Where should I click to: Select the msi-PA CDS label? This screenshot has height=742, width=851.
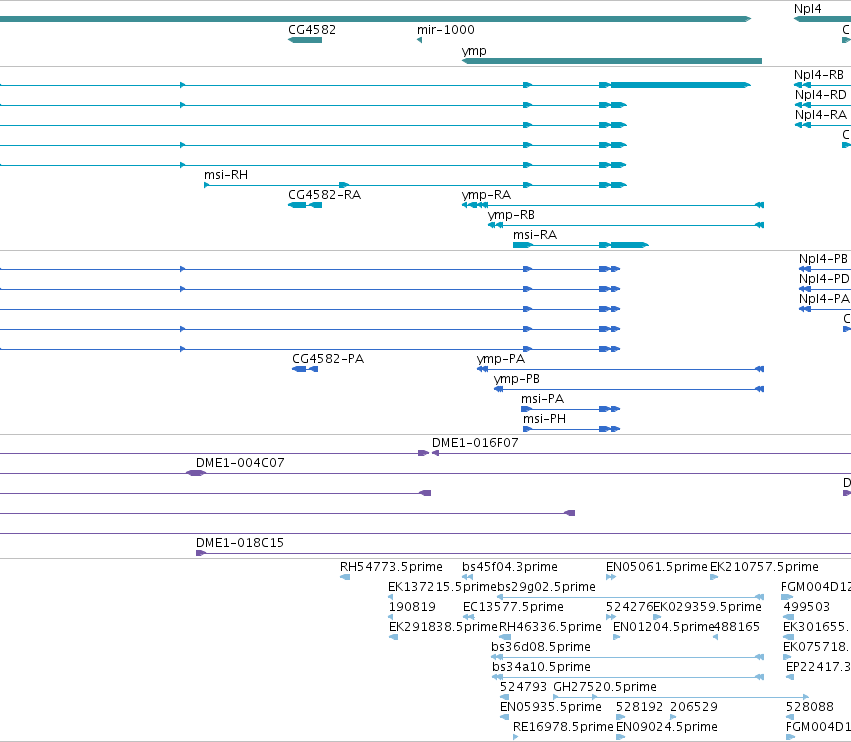(543, 399)
